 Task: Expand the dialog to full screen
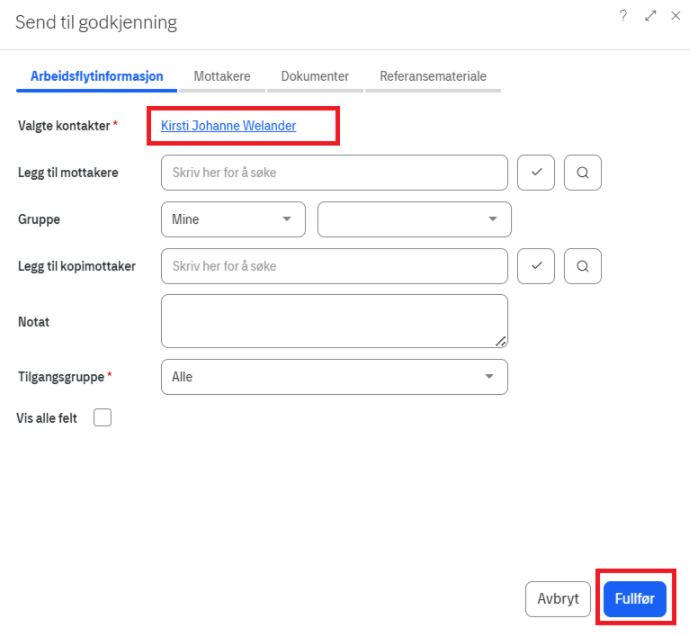coord(651,16)
